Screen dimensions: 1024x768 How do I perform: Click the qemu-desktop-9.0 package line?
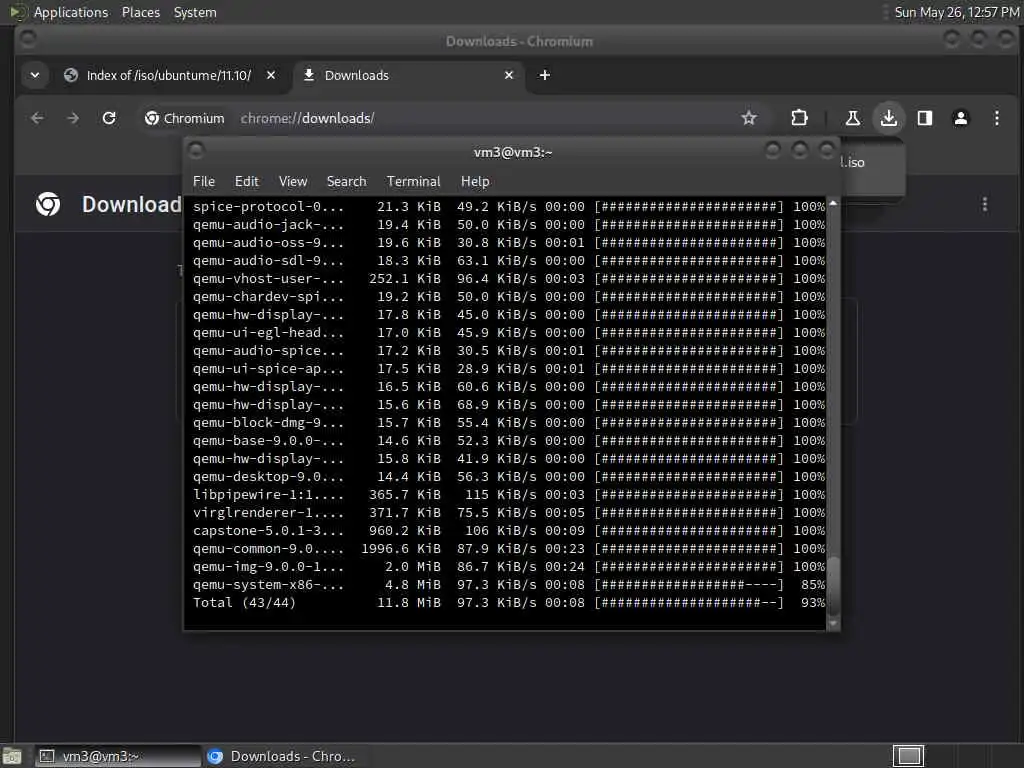tap(509, 477)
